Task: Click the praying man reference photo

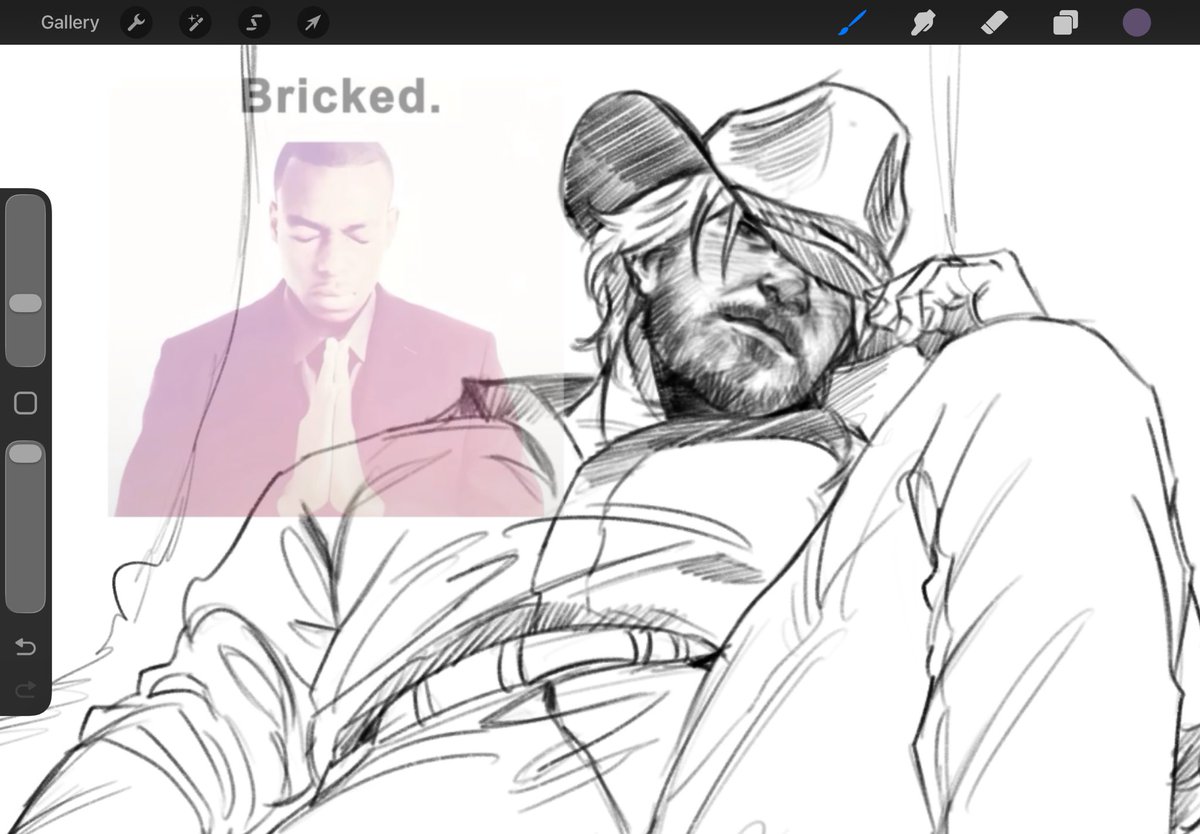Action: [x=328, y=330]
